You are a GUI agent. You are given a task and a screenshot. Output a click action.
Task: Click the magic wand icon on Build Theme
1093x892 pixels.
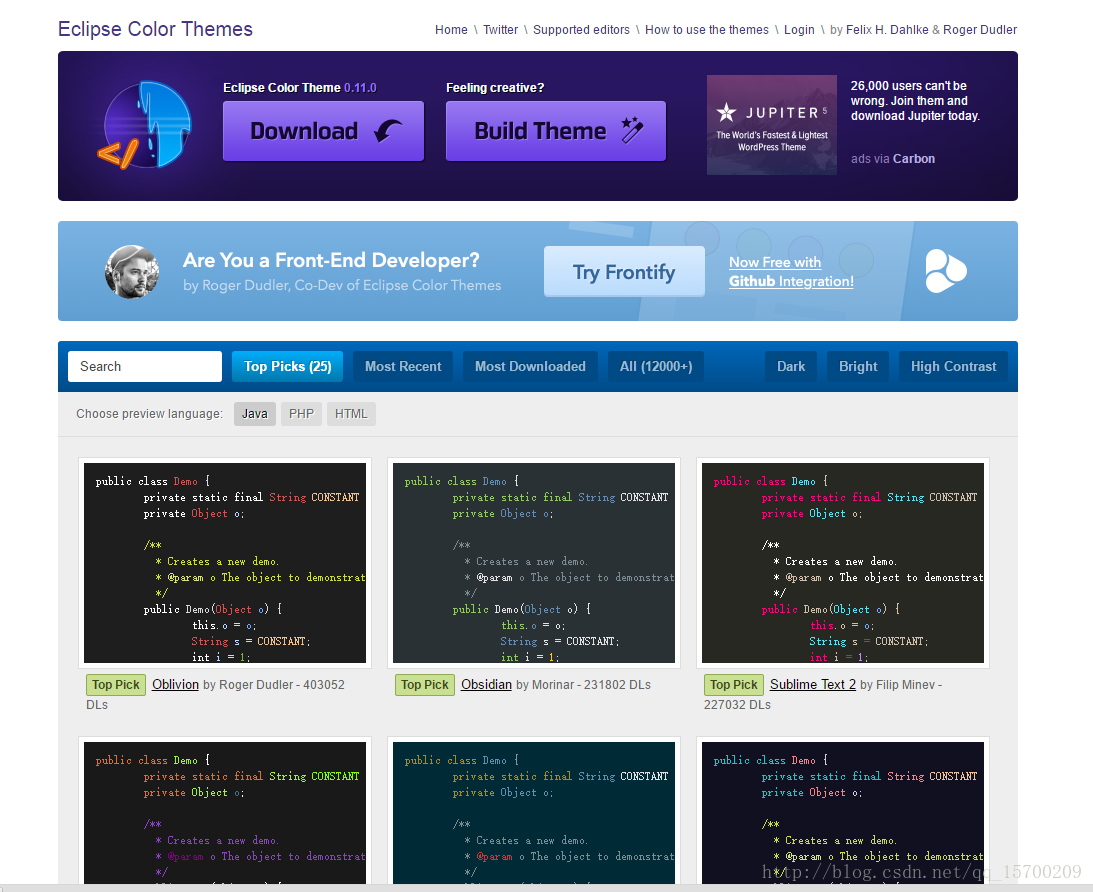click(632, 130)
